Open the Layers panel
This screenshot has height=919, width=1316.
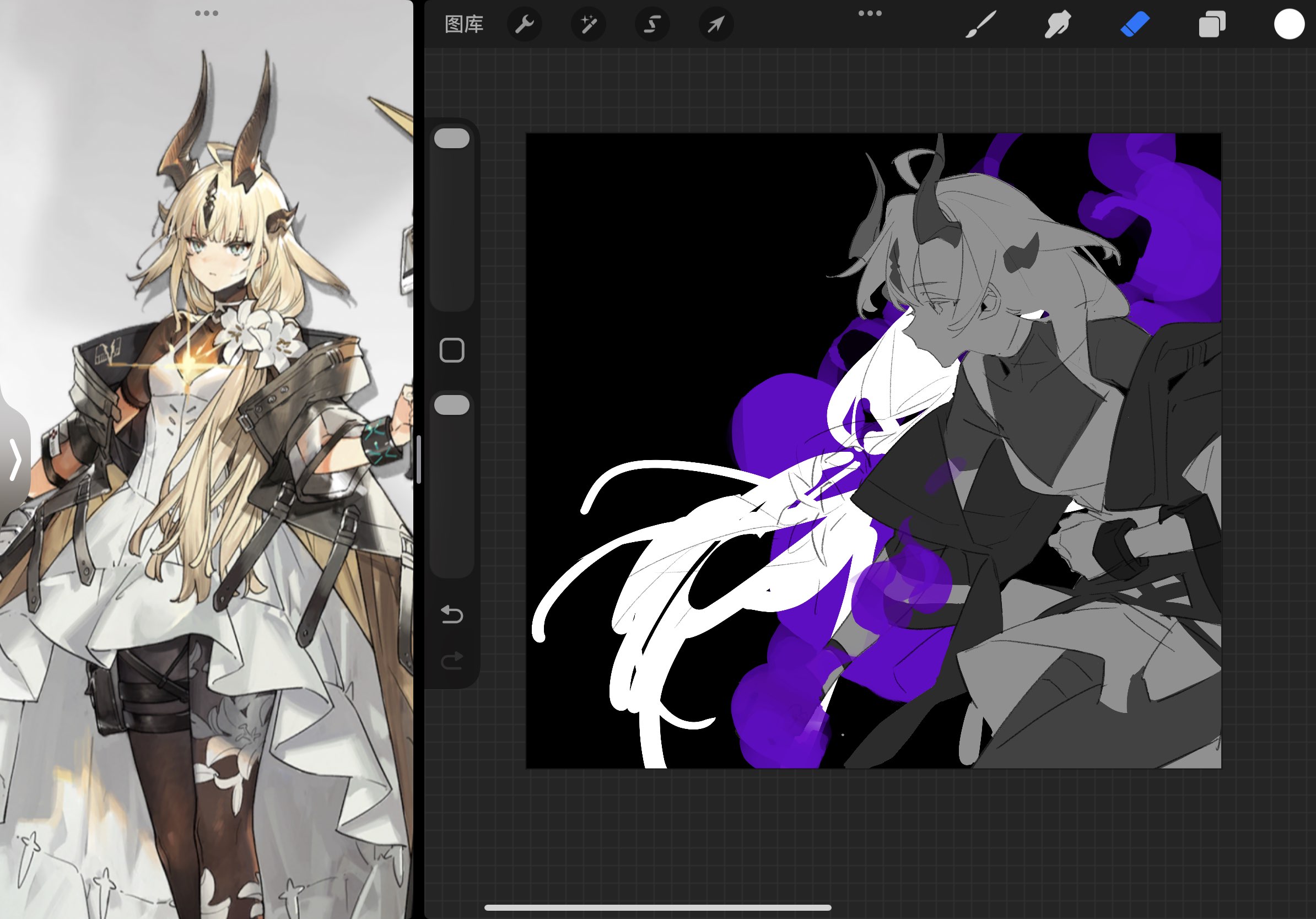pyautogui.click(x=1212, y=25)
